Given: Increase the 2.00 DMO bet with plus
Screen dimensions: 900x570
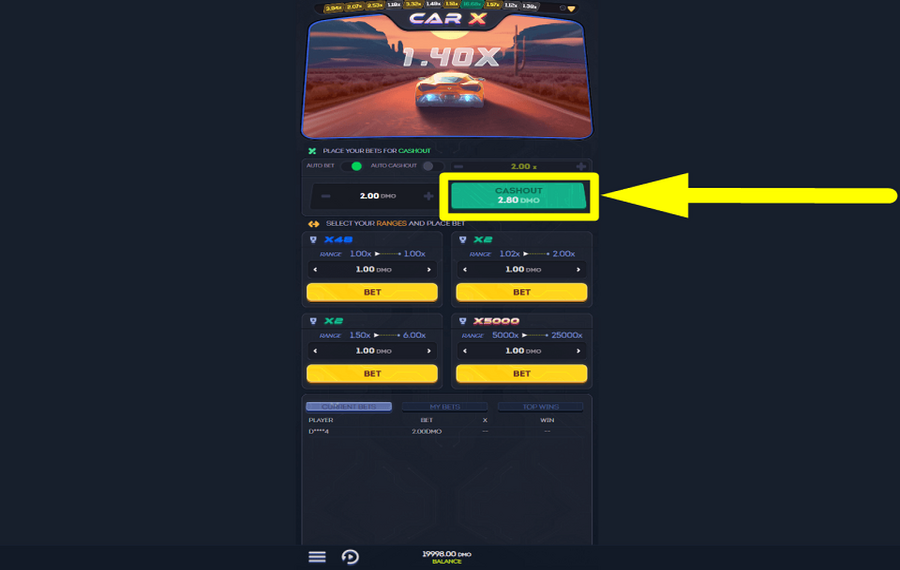Looking at the screenshot, I should 428,196.
